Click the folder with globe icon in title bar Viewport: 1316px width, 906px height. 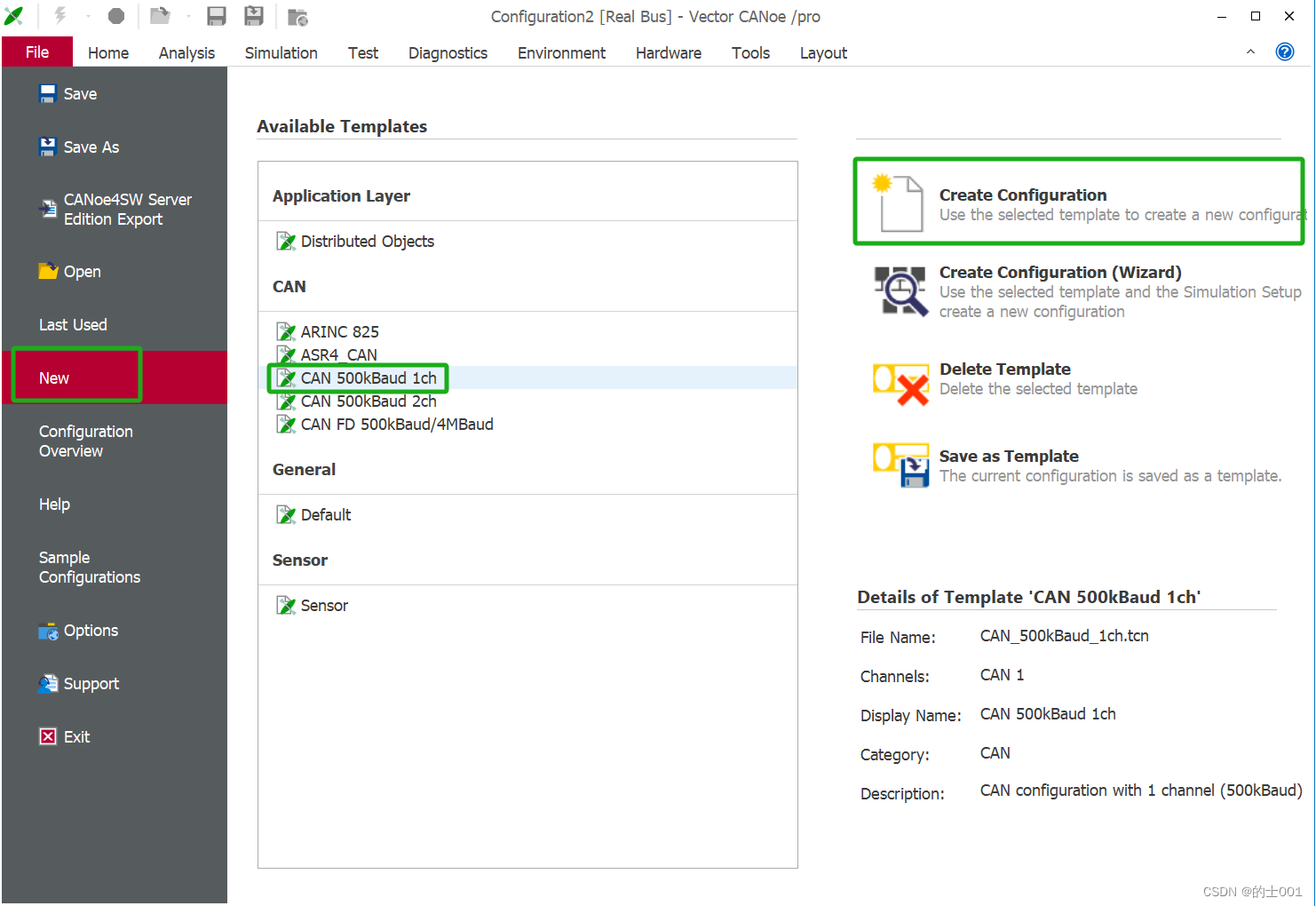tap(297, 17)
